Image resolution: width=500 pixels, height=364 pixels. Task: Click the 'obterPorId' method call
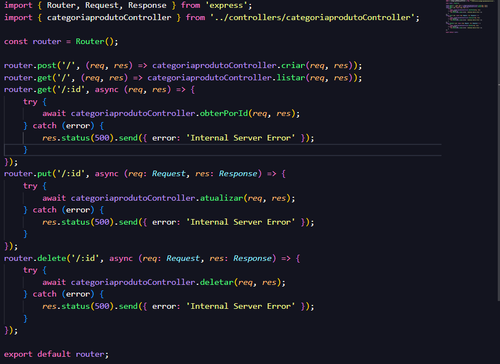[224, 114]
